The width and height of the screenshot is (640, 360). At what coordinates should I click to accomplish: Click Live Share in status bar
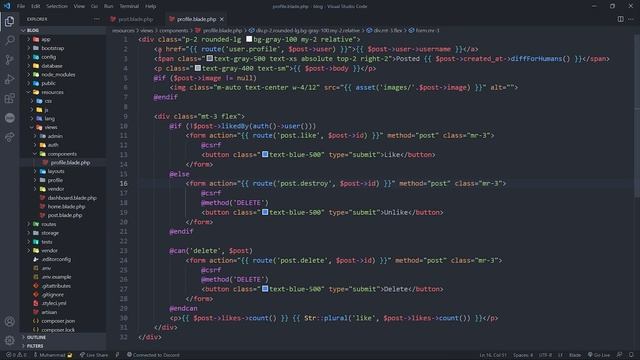[94, 355]
